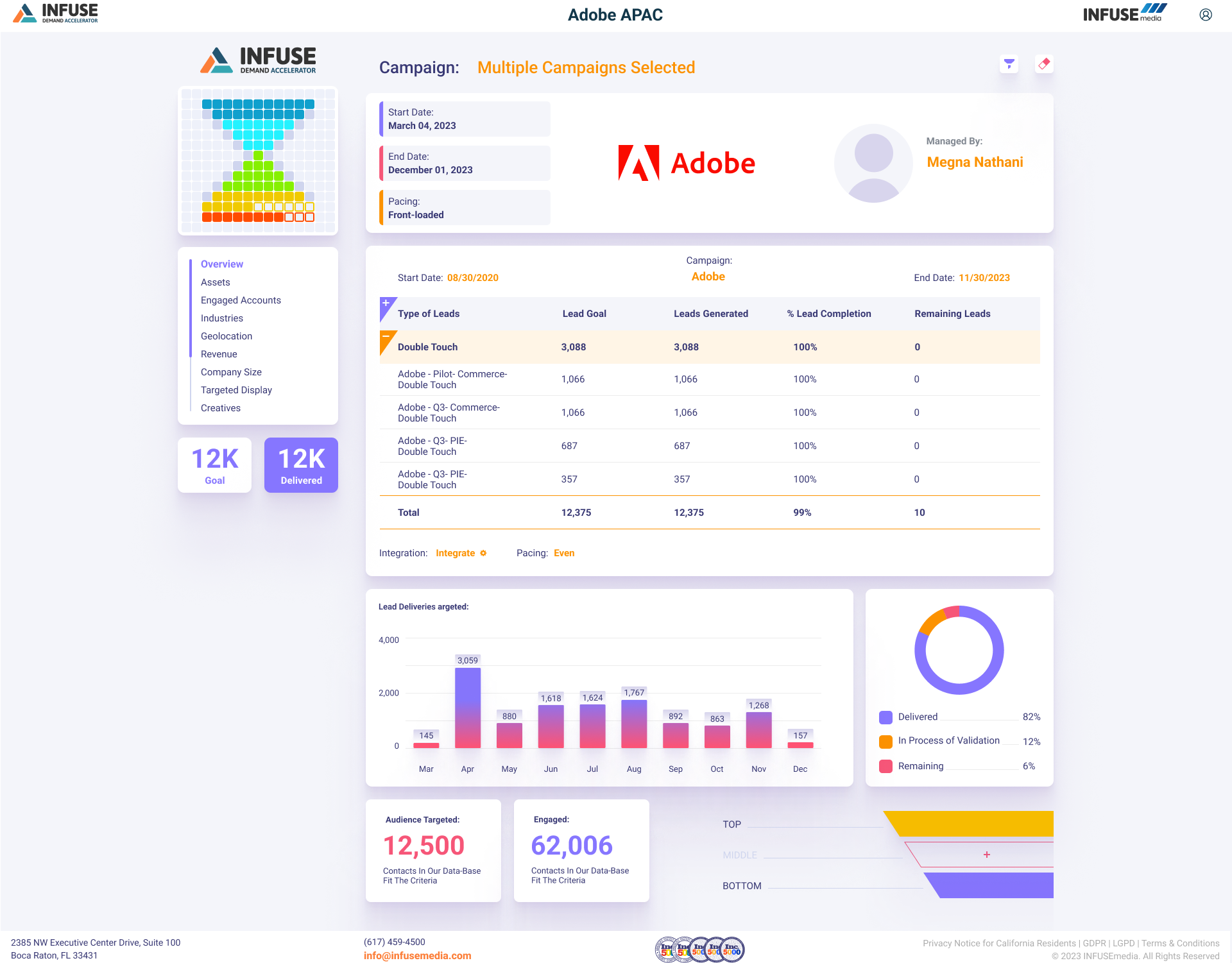Viewport: 1232px width, 963px height.
Task: Click the filter funnel icon
Action: 1009,64
